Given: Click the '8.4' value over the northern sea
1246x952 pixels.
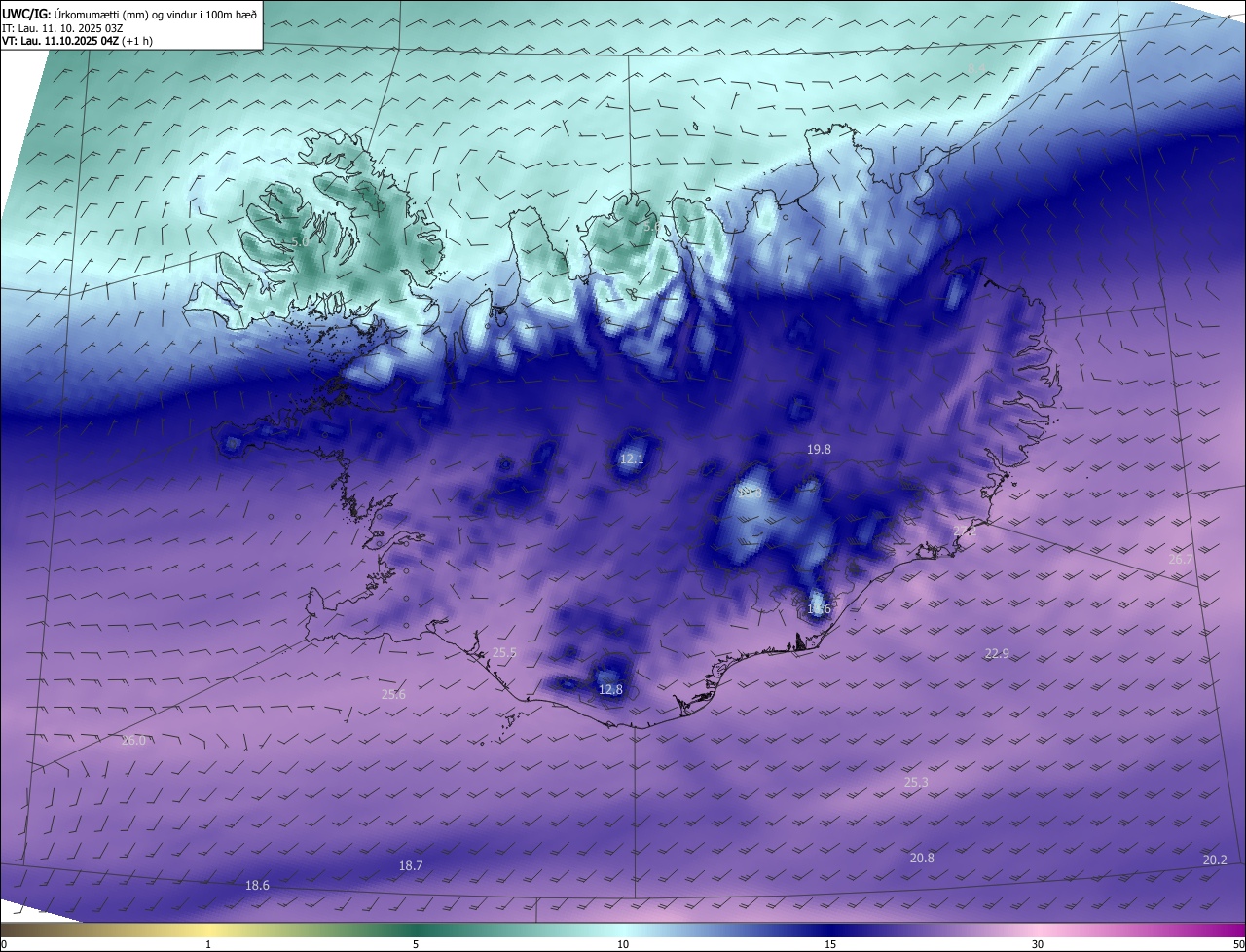Looking at the screenshot, I should point(977,68).
